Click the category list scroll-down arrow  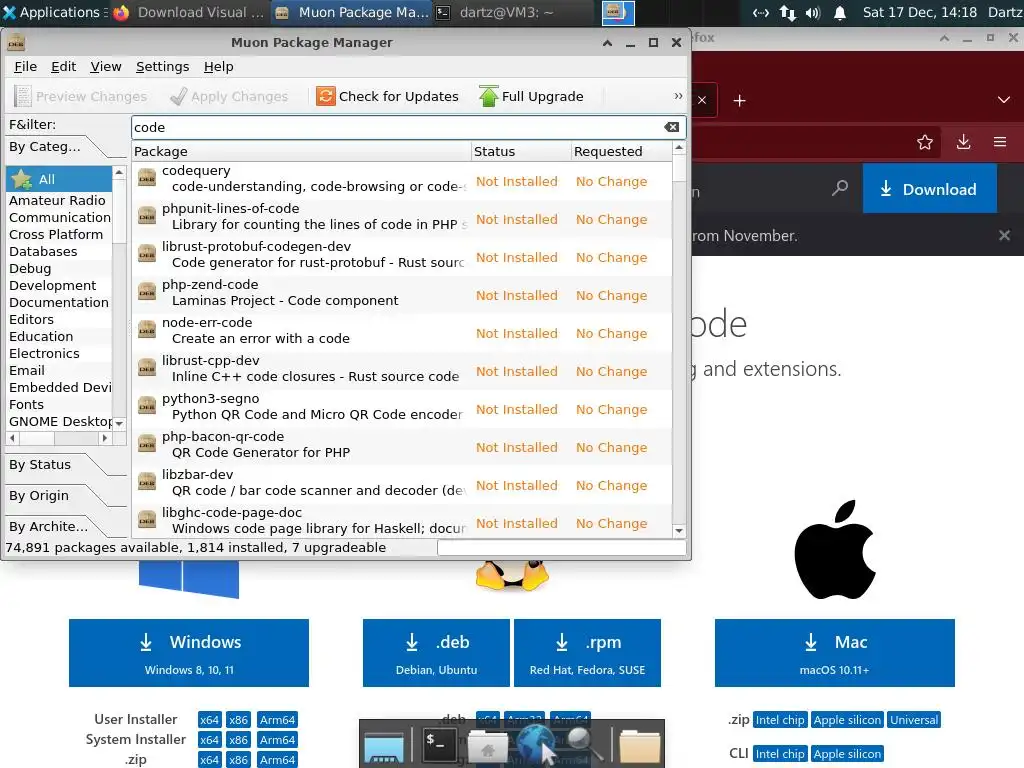pos(119,423)
